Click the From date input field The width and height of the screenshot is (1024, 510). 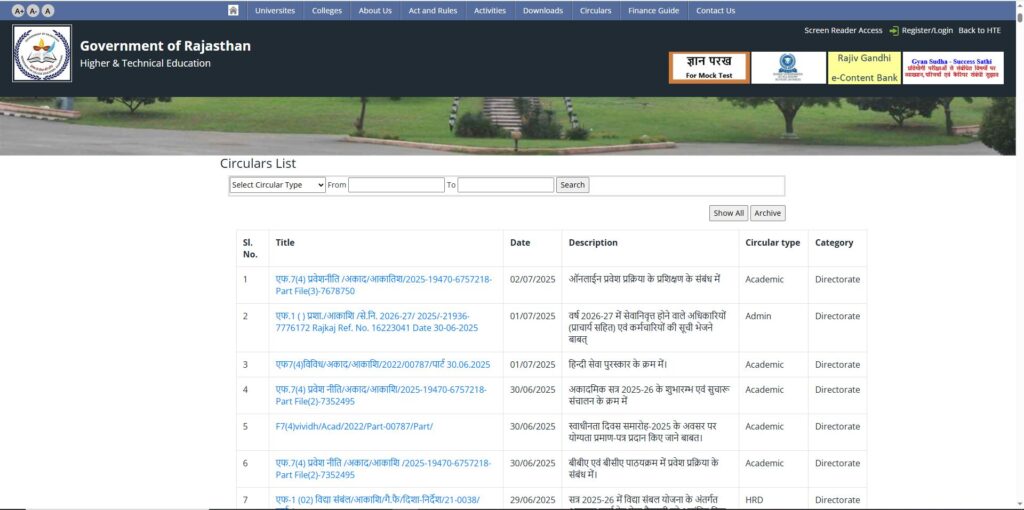point(396,185)
